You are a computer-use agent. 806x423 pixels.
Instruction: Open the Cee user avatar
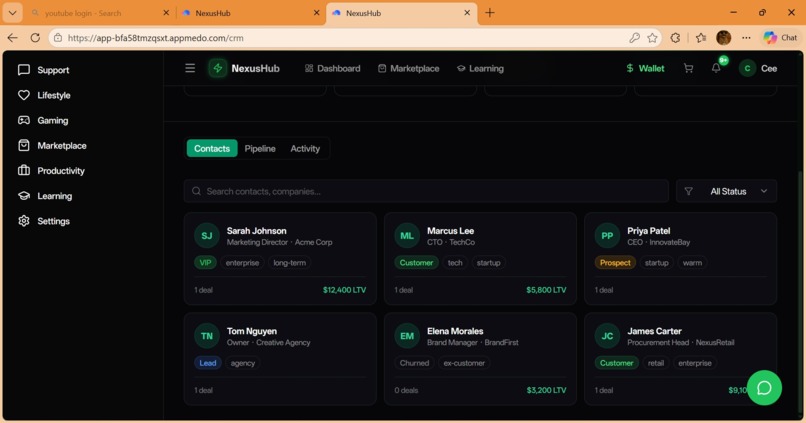pyautogui.click(x=747, y=68)
